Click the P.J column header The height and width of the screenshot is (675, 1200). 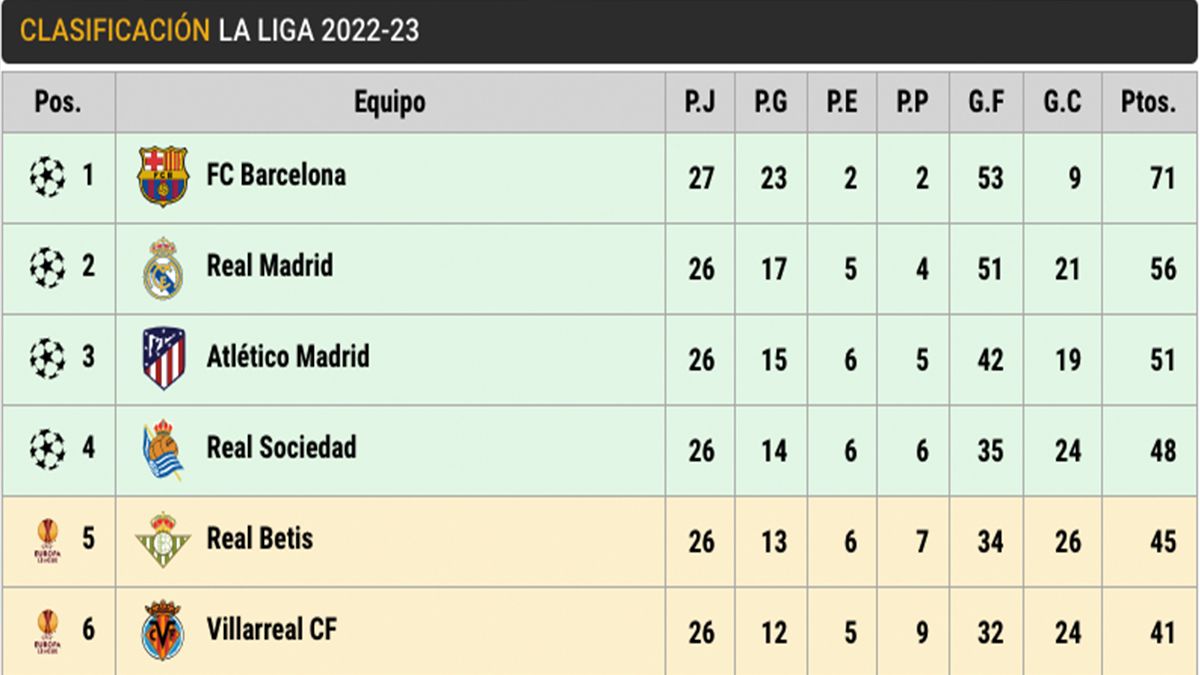click(699, 102)
